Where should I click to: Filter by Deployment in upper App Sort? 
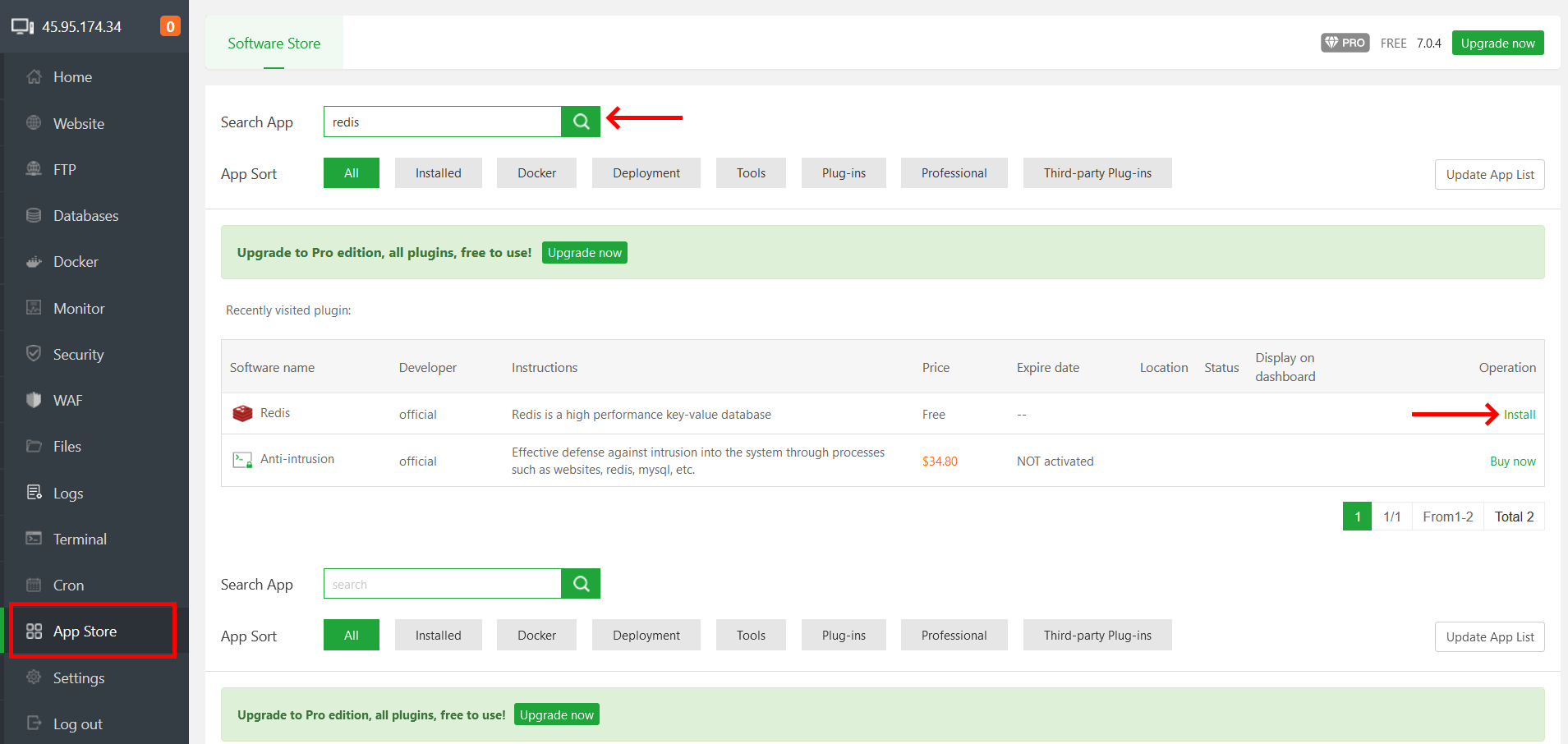coord(646,173)
